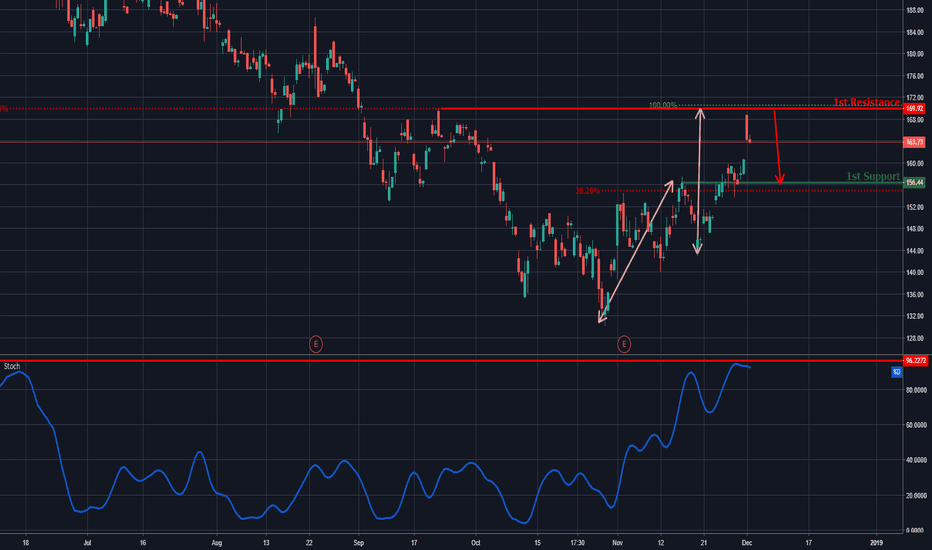
Task: Click the 'Nov' date axis label
Action: pyautogui.click(x=617, y=543)
